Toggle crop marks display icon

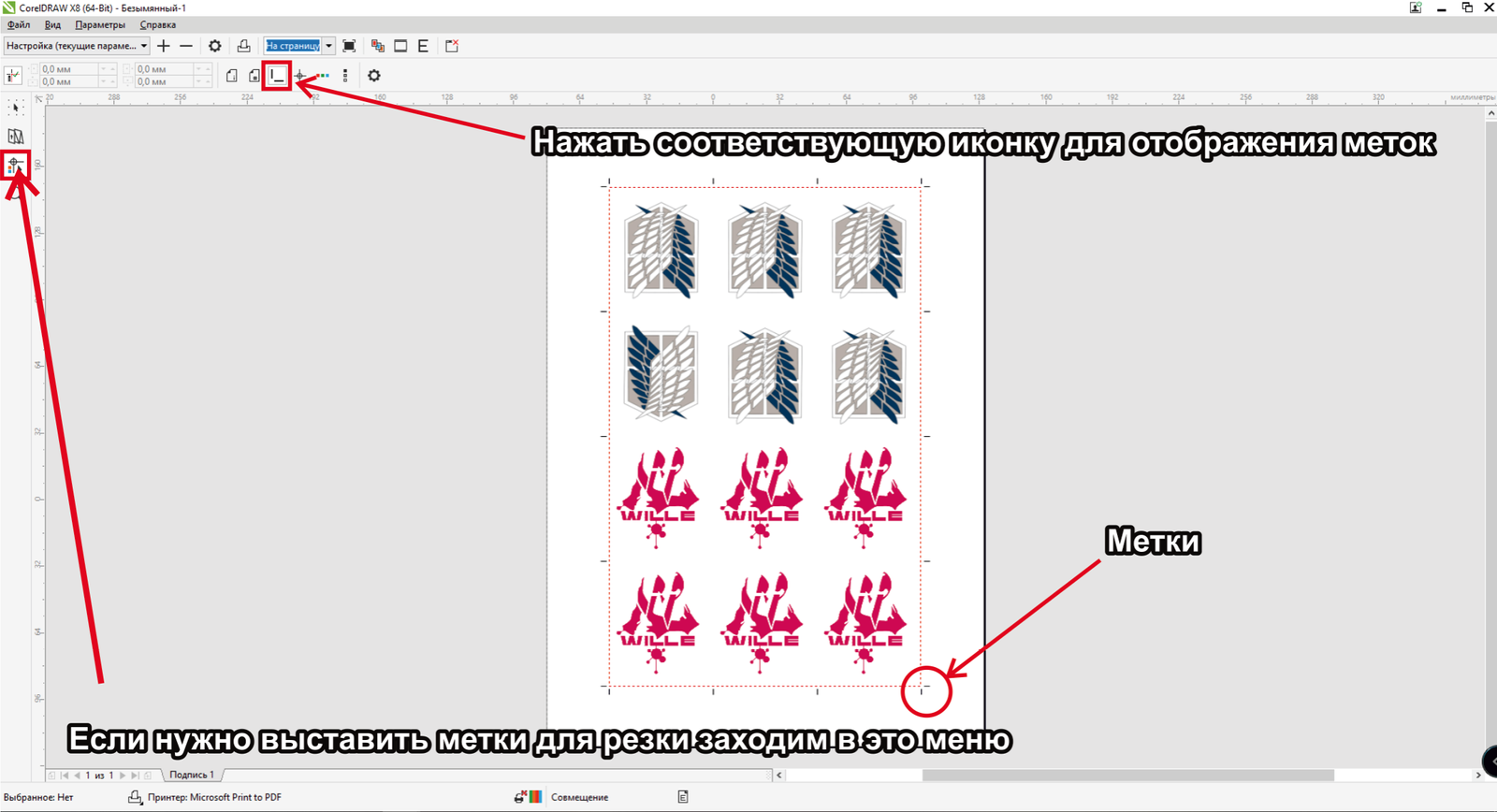coord(277,76)
